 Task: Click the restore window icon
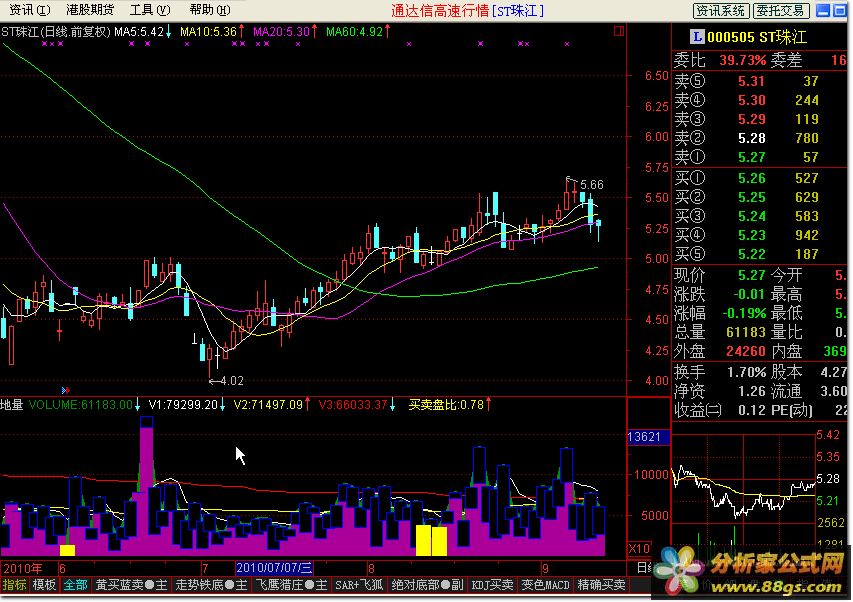pyautogui.click(x=840, y=10)
